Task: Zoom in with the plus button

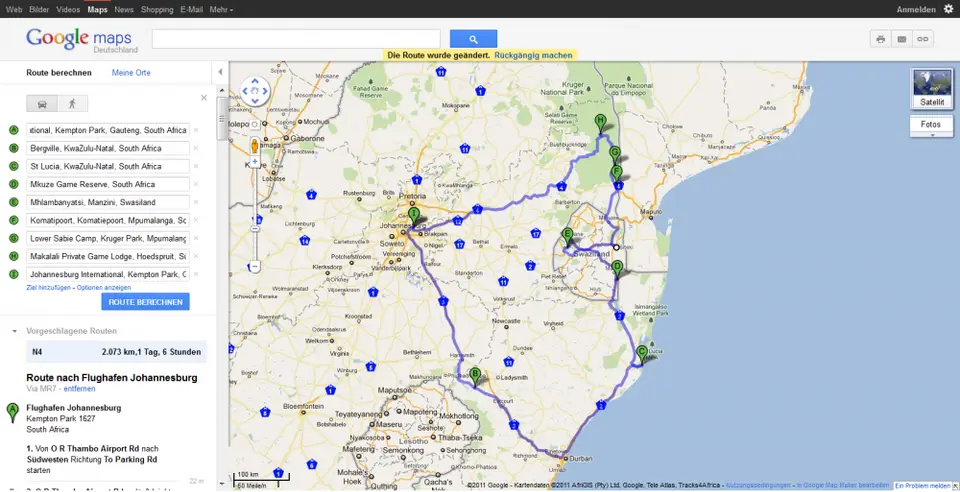Action: (255, 163)
